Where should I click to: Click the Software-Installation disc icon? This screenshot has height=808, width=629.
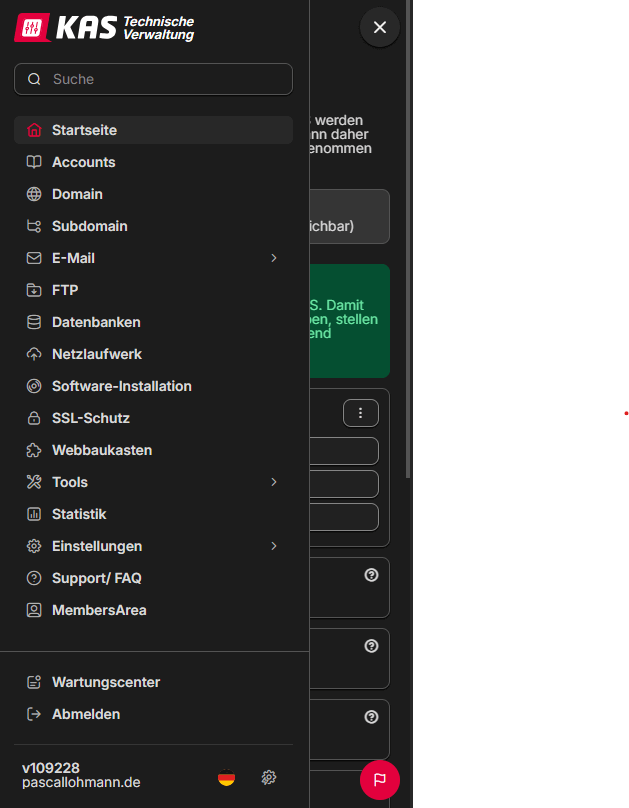(34, 386)
